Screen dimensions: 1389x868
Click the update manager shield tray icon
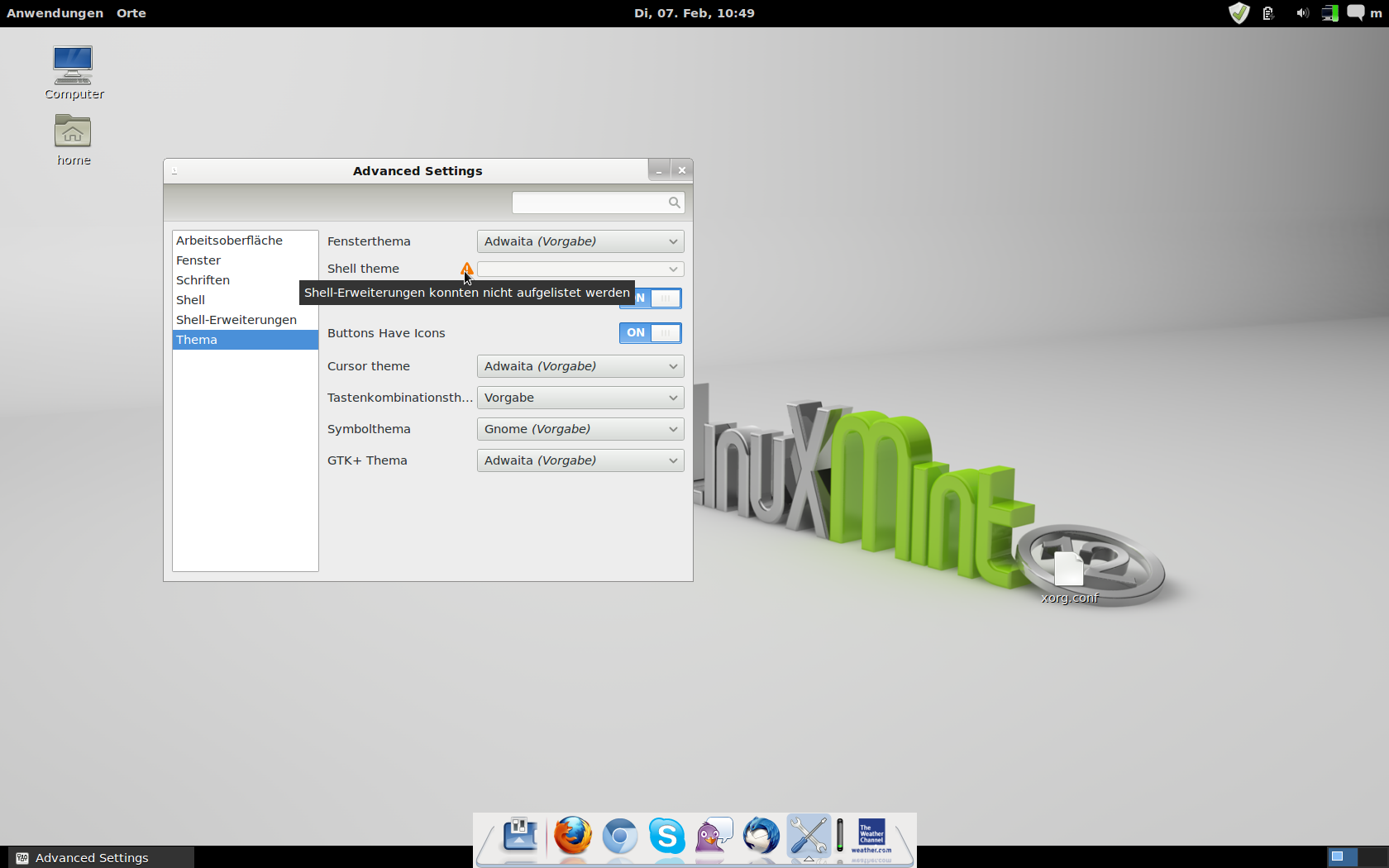(1239, 13)
